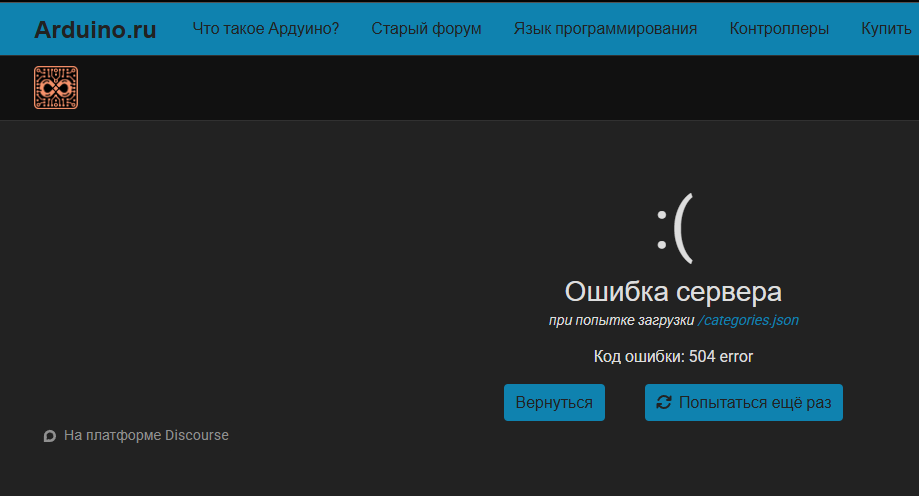Follow the /categories.json link

[x=748, y=321]
